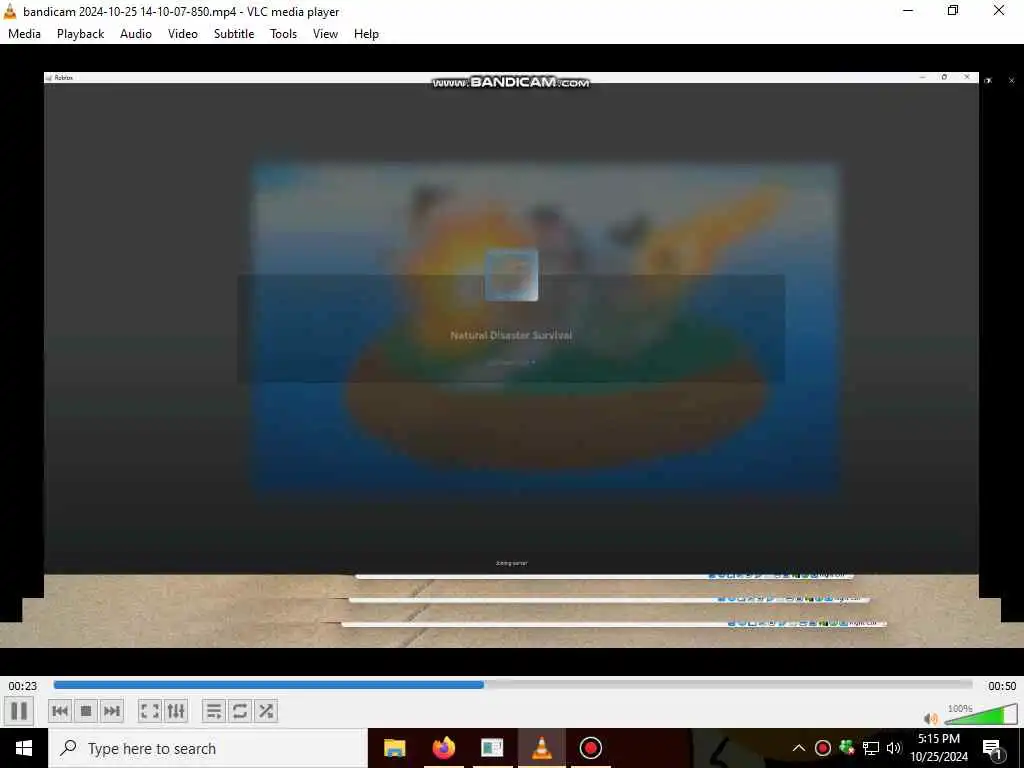Open the View menu
This screenshot has height=768, width=1024.
click(325, 34)
